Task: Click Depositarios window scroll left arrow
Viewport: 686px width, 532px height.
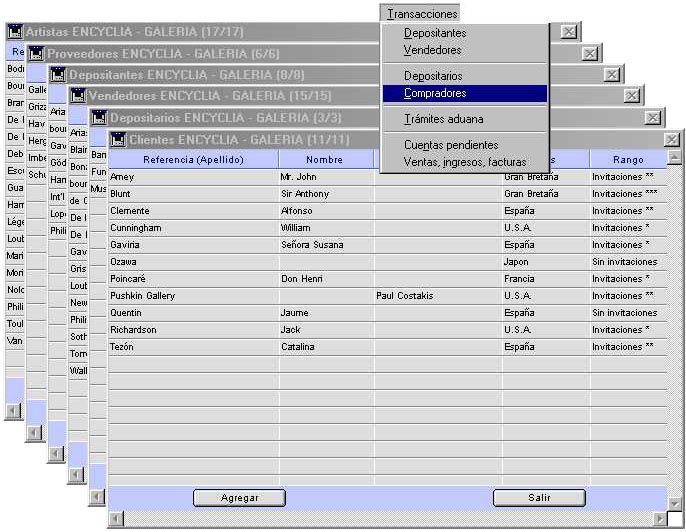Action: (x=97, y=497)
